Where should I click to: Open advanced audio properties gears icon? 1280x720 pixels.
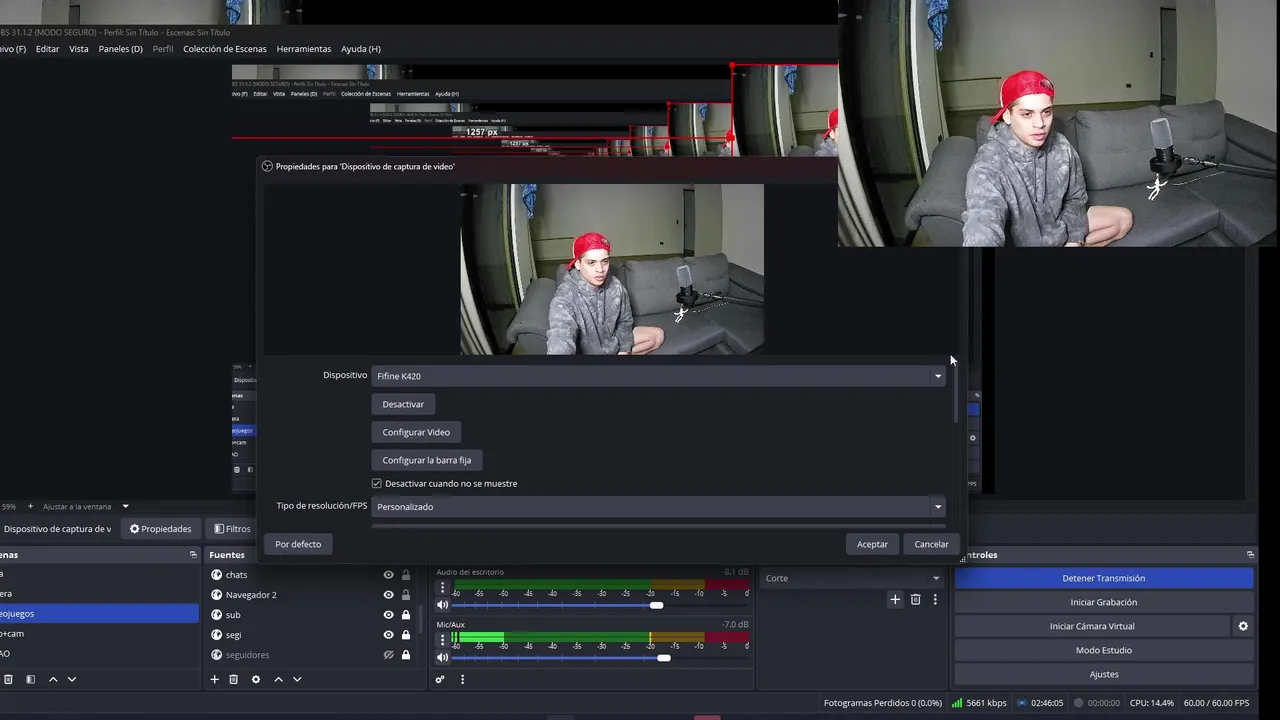click(440, 679)
